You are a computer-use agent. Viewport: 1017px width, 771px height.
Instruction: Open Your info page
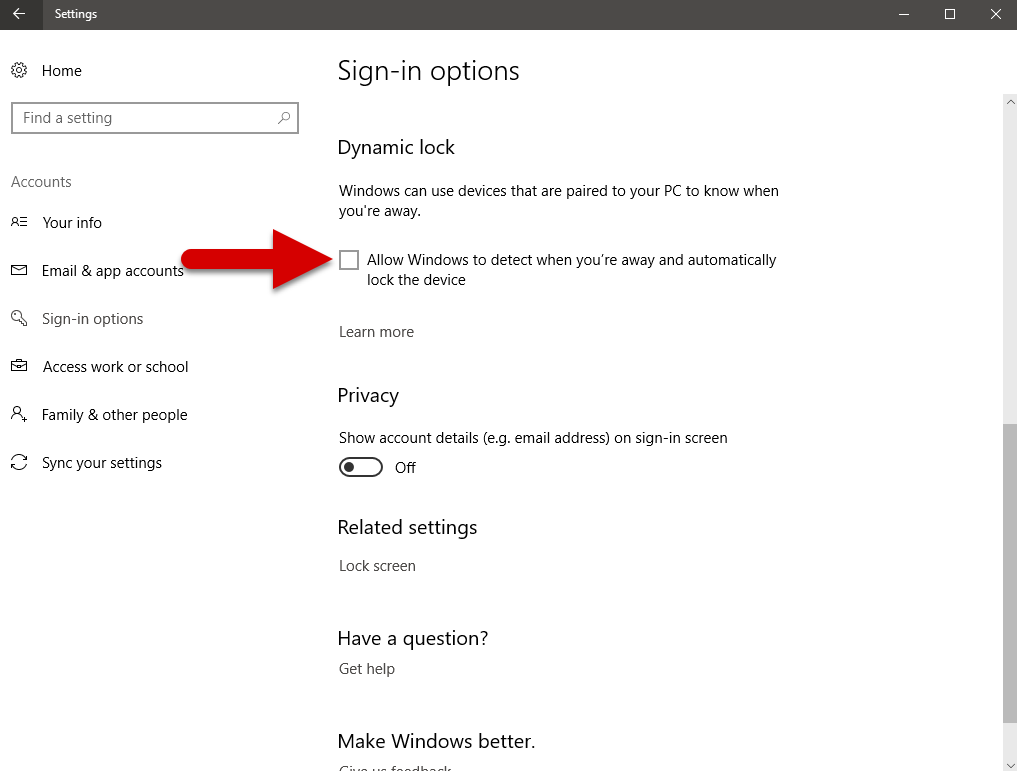pos(72,222)
